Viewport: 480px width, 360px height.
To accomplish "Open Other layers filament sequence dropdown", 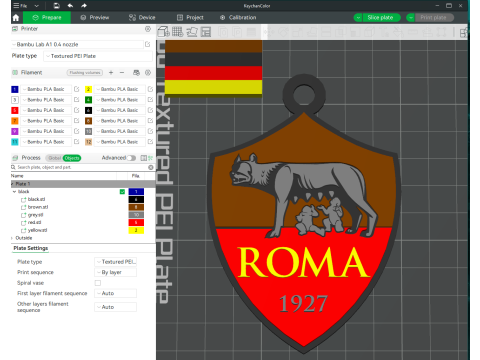I will click(x=115, y=307).
